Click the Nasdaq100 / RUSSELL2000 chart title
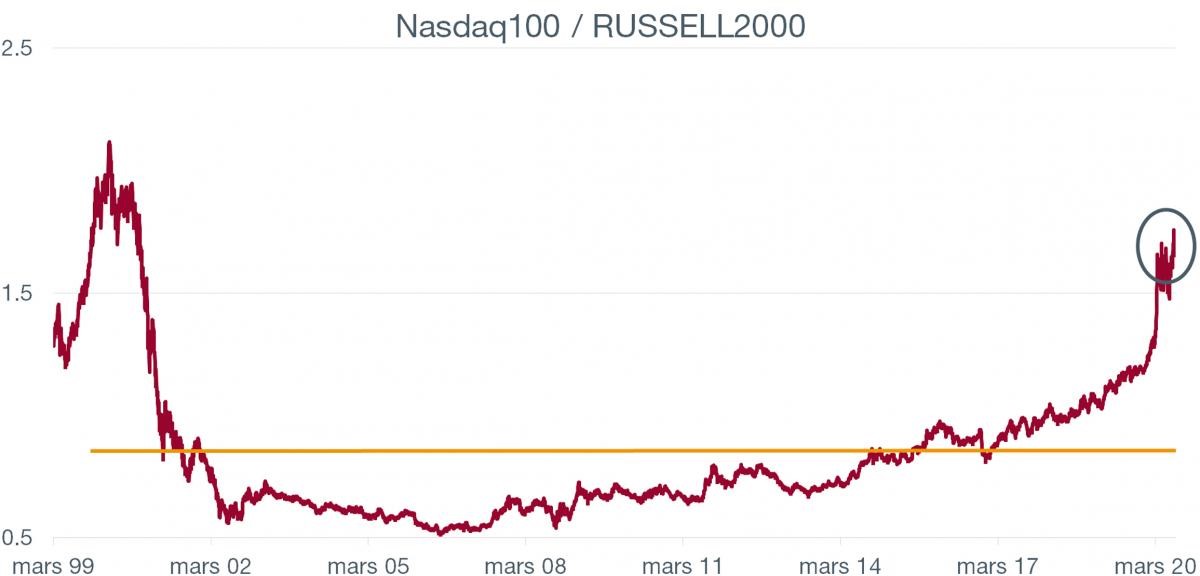 [600, 25]
